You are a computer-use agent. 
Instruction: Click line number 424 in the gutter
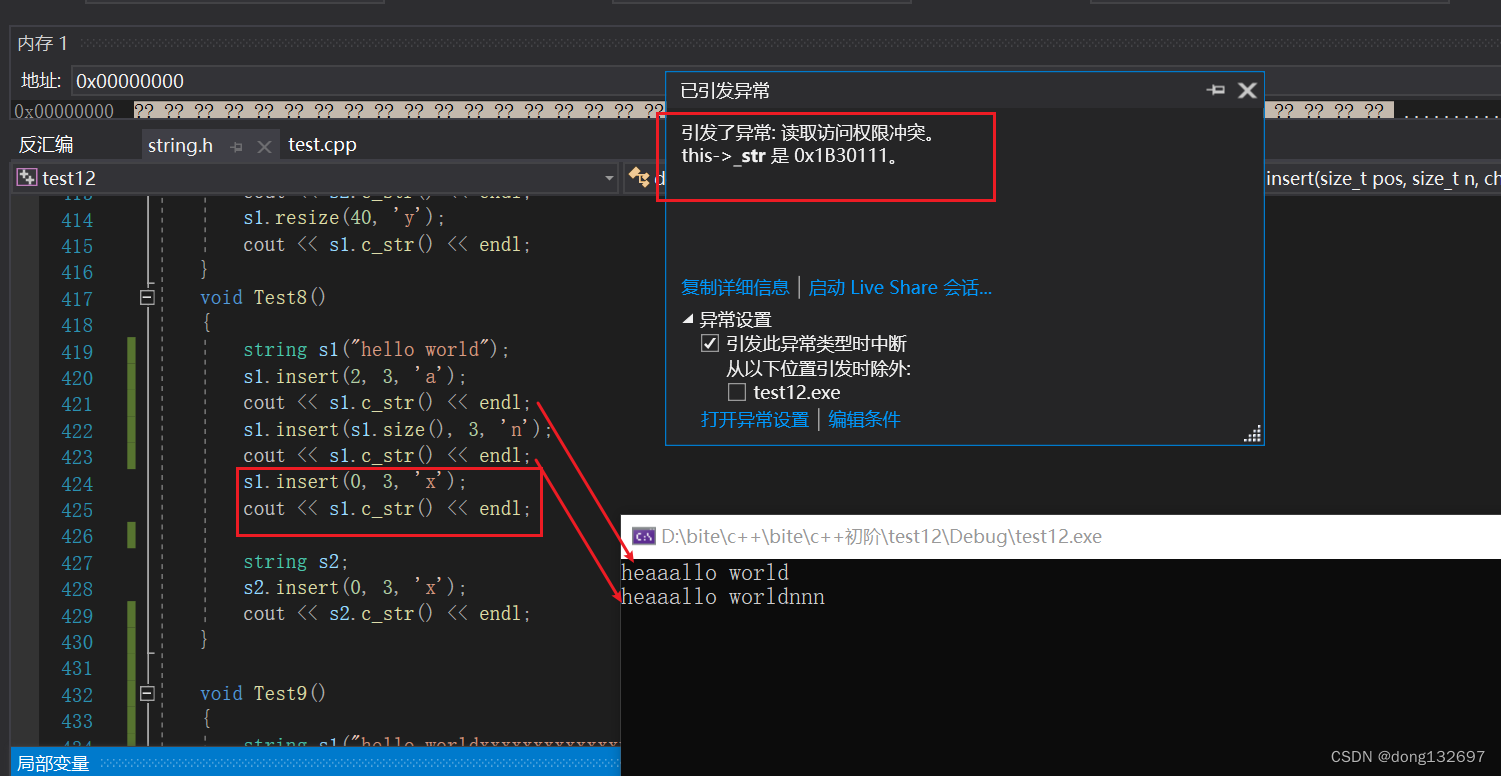(x=76, y=484)
